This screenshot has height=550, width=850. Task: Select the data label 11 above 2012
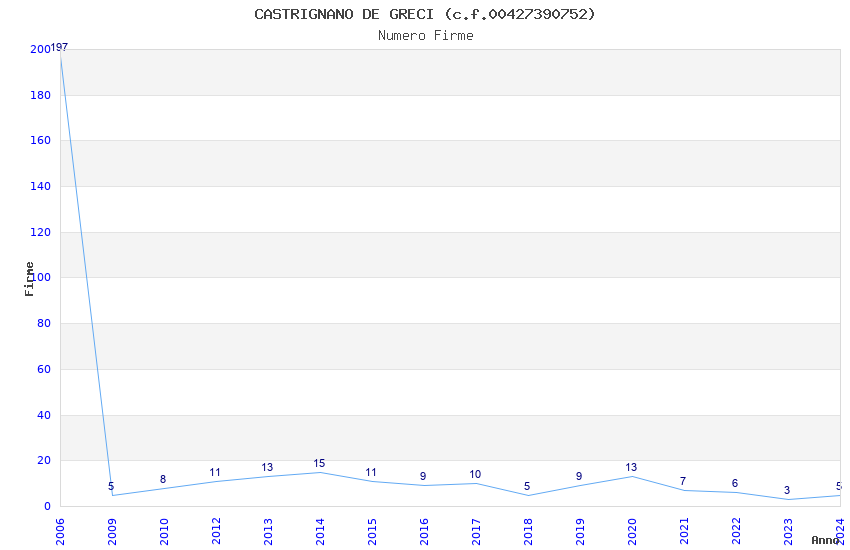[215, 473]
